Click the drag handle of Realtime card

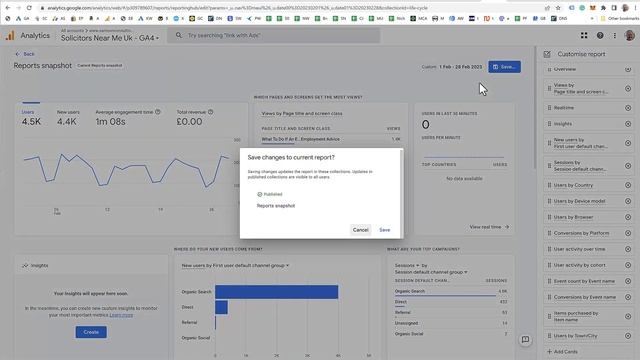[x=549, y=108]
